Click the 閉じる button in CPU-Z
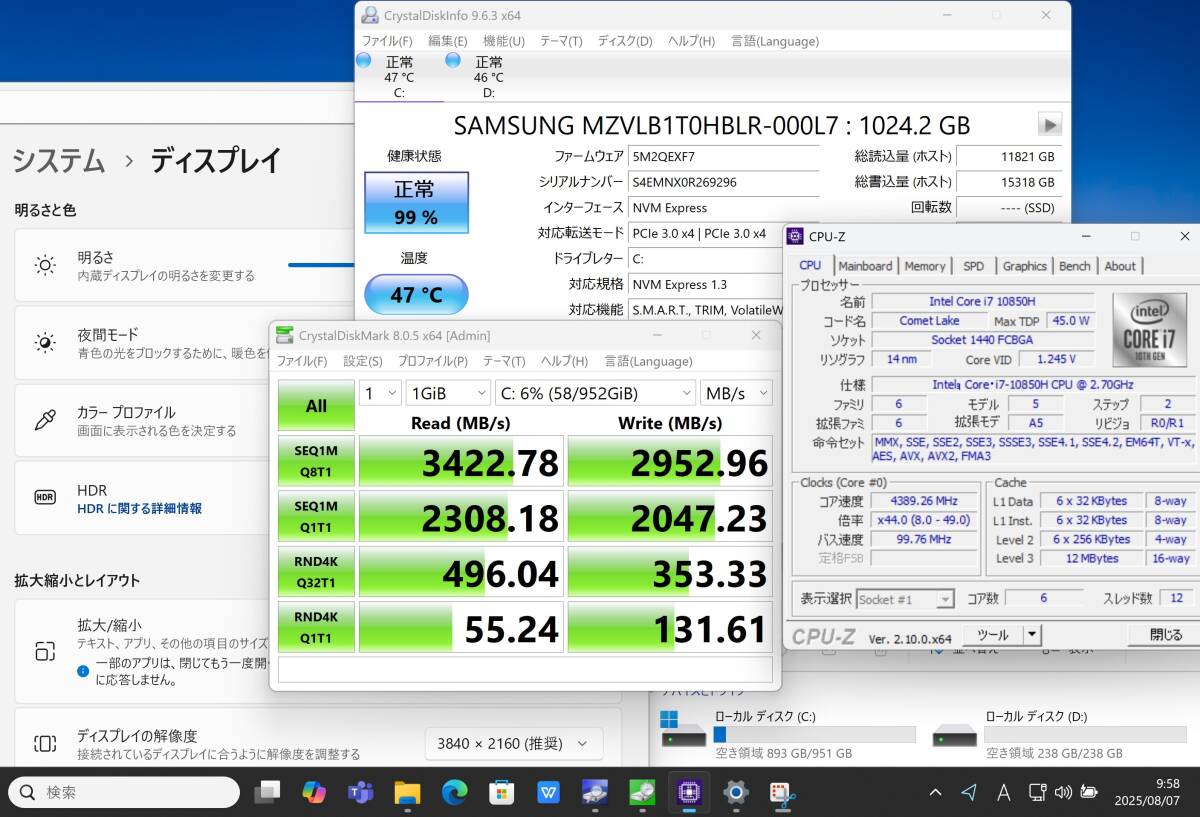Image resolution: width=1200 pixels, height=817 pixels. [x=1164, y=635]
